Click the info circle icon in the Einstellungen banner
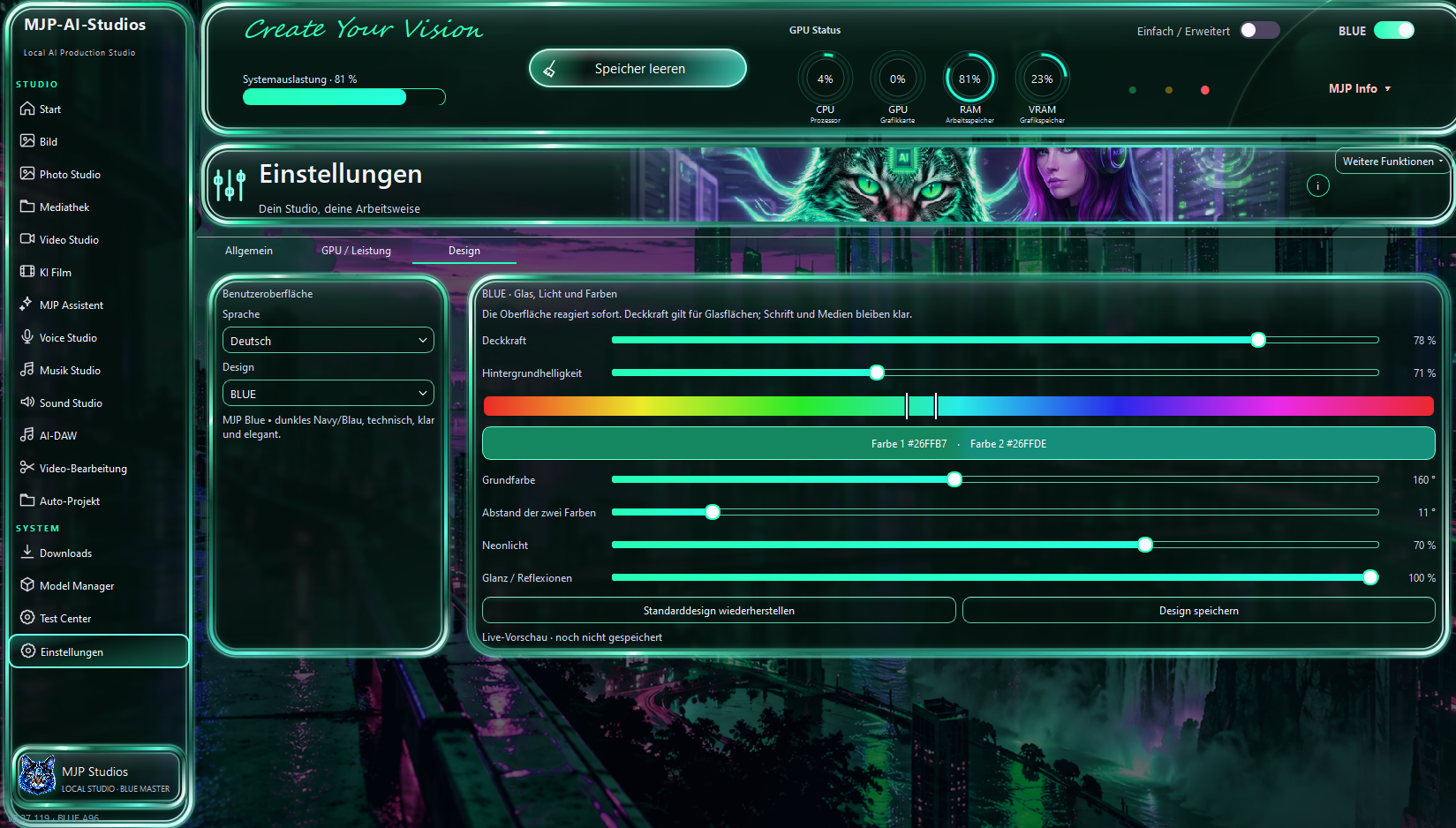The image size is (1456, 828). [x=1318, y=185]
